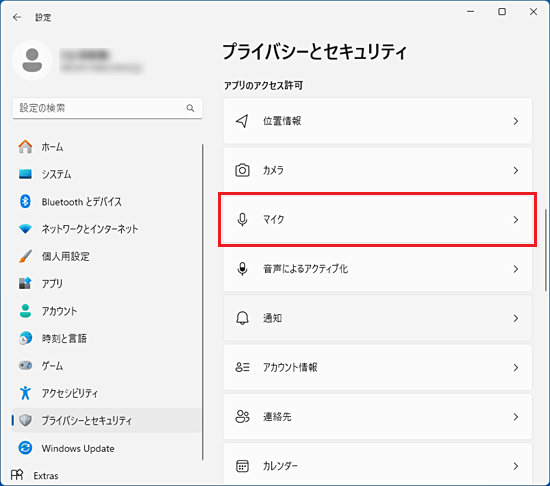Click the Bluetooth icon in sidebar

click(25, 201)
